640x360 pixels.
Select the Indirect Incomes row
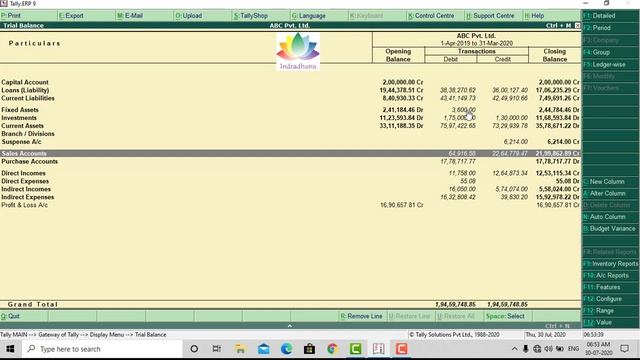pyautogui.click(x=290, y=189)
